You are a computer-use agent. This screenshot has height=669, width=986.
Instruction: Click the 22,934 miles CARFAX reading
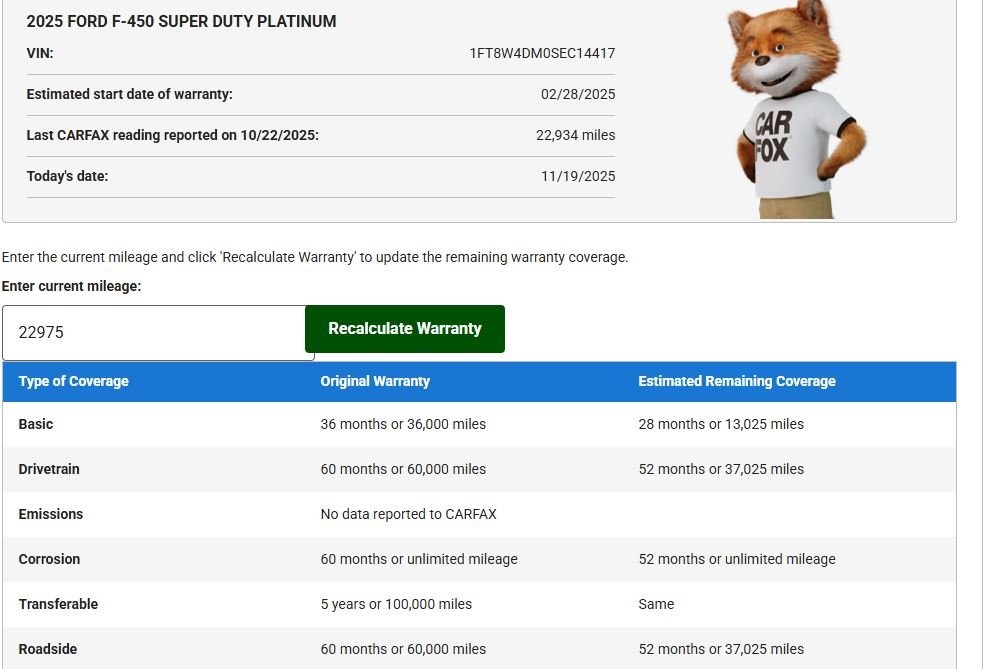click(x=575, y=135)
